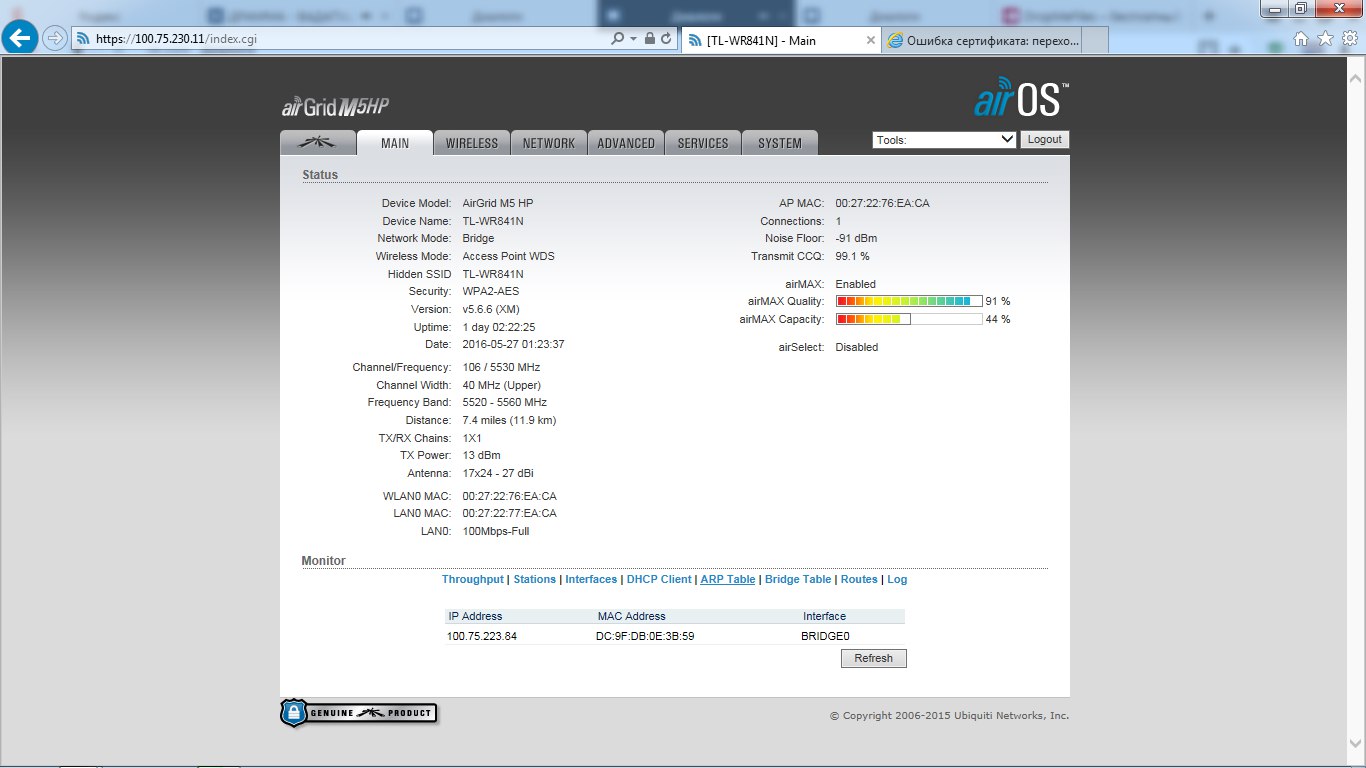Switch to the MAIN tab

395,143
